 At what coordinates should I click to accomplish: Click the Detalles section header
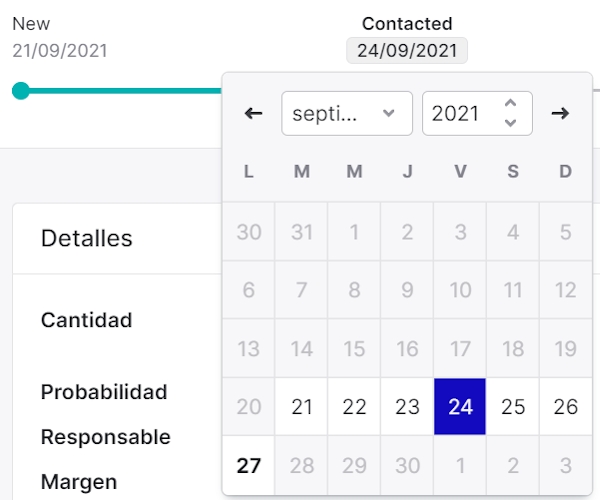pos(87,238)
